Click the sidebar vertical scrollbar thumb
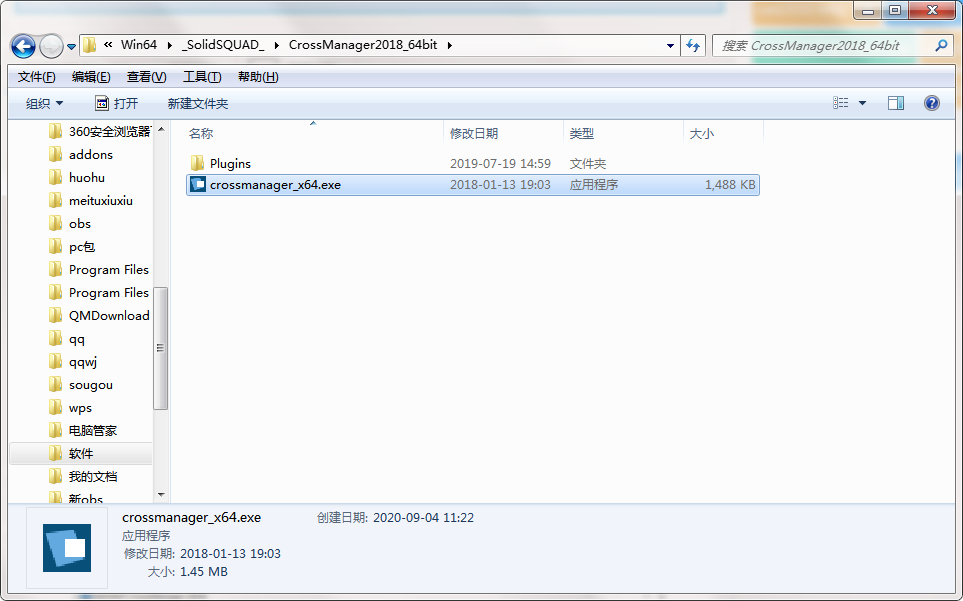 (160, 348)
